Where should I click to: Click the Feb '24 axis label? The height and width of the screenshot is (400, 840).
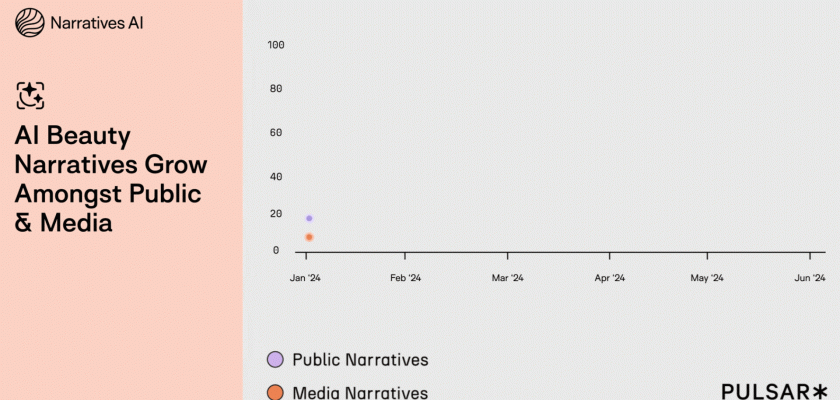[405, 278]
